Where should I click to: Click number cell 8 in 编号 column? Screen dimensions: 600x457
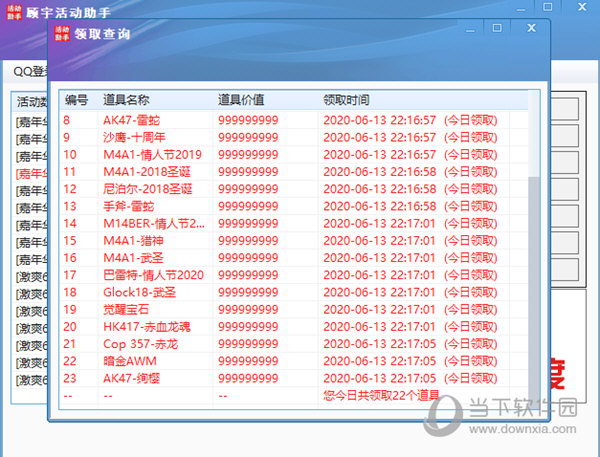click(67, 120)
